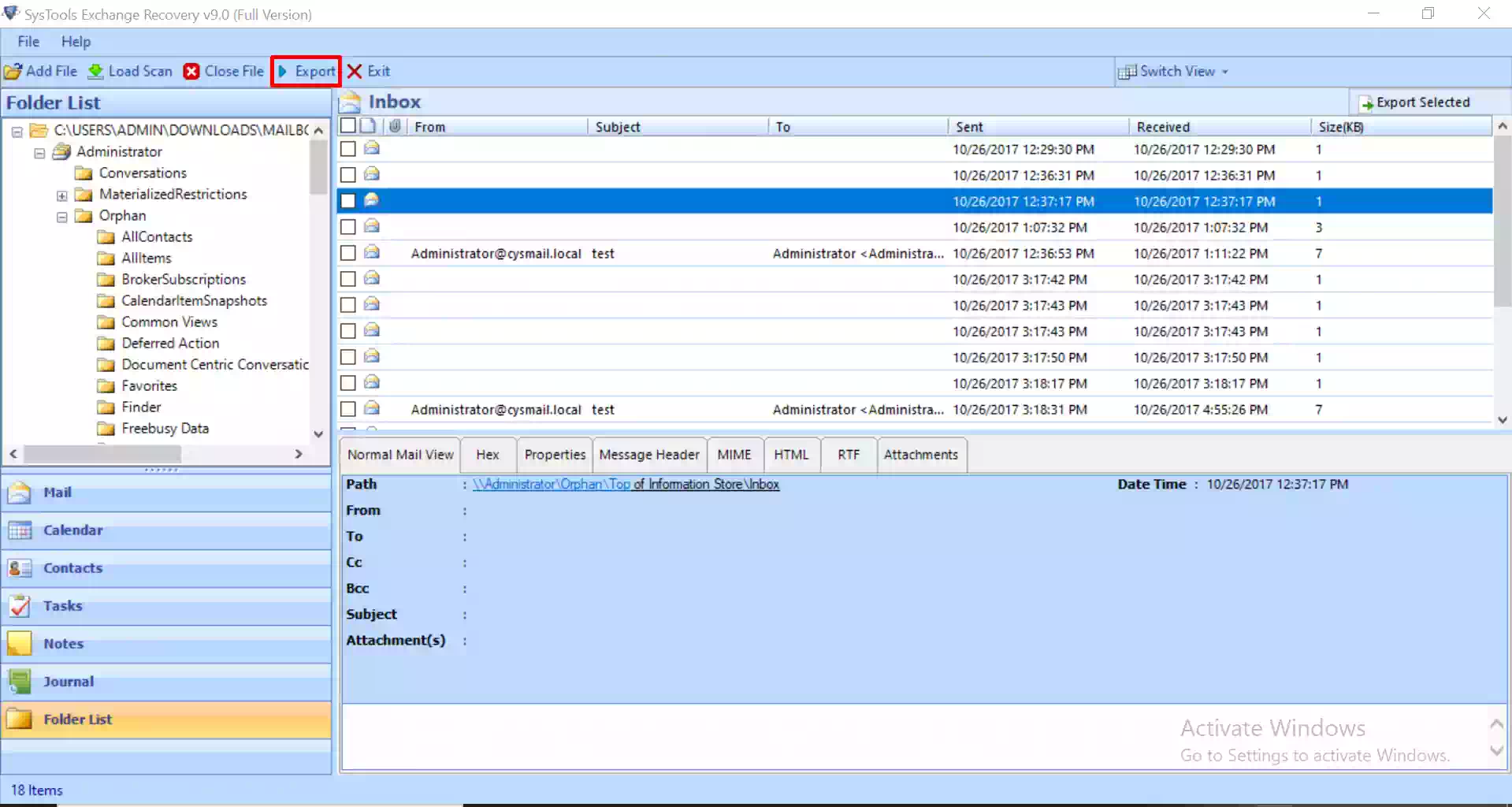1512x807 pixels.
Task: Click the folder tree horizontal scrollbar
Action: 102,454
